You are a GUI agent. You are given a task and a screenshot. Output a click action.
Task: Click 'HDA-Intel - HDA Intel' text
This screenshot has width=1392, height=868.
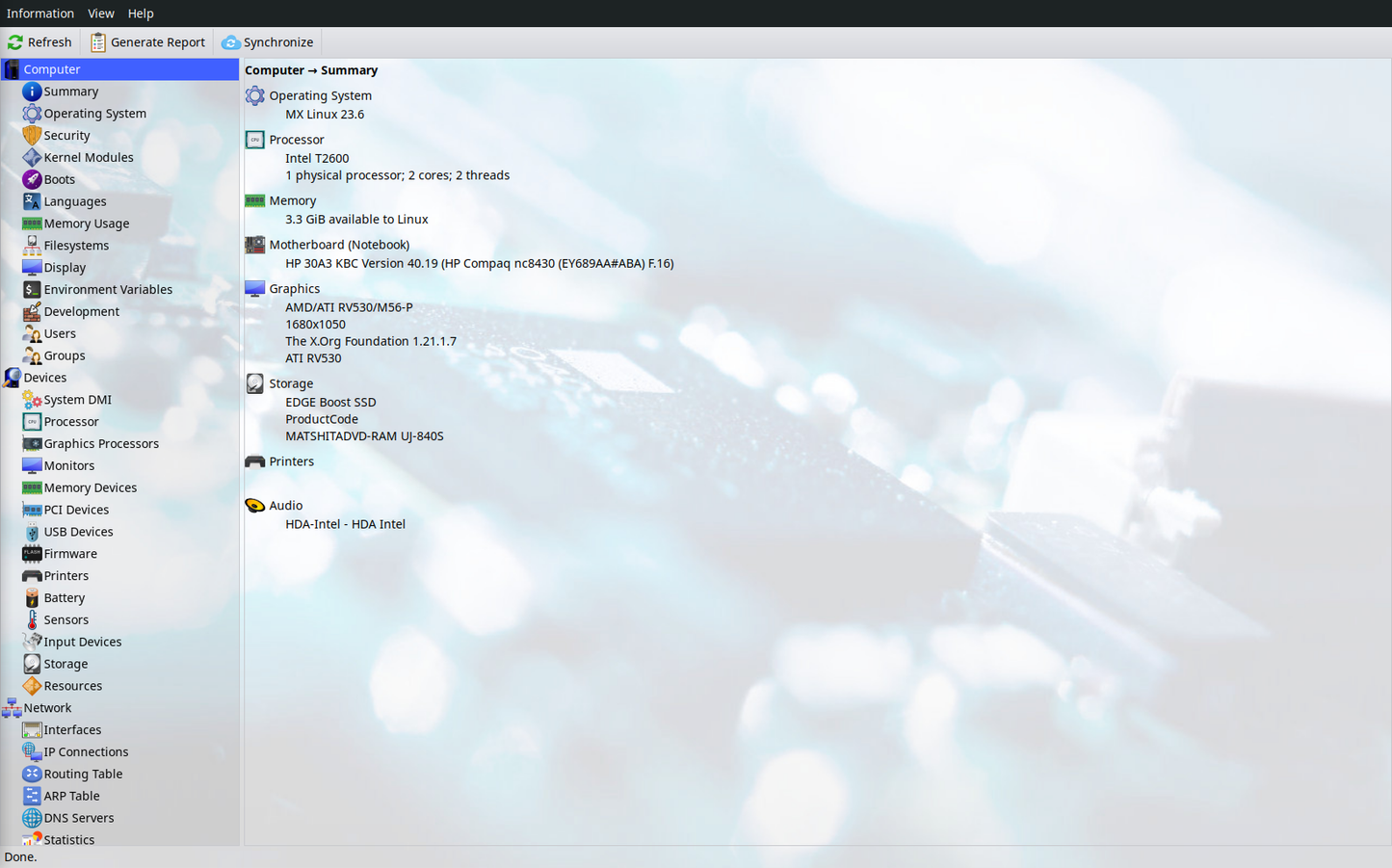pyautogui.click(x=345, y=524)
